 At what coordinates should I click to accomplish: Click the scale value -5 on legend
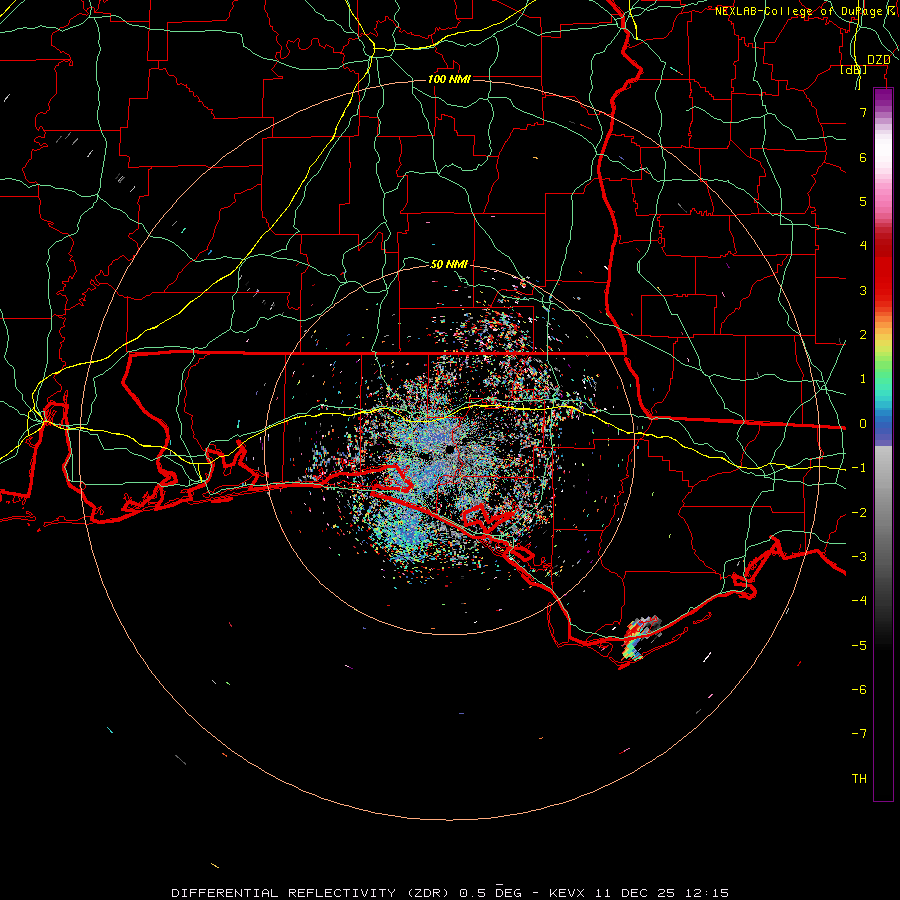coord(859,645)
